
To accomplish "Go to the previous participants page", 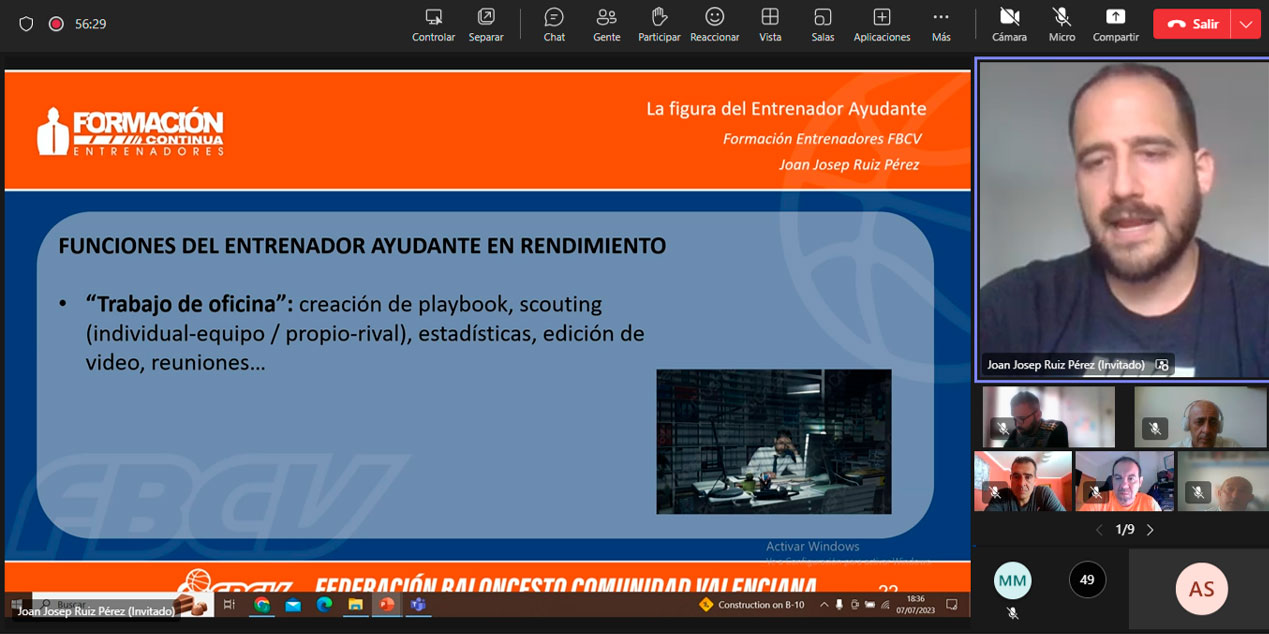I will pos(1100,530).
